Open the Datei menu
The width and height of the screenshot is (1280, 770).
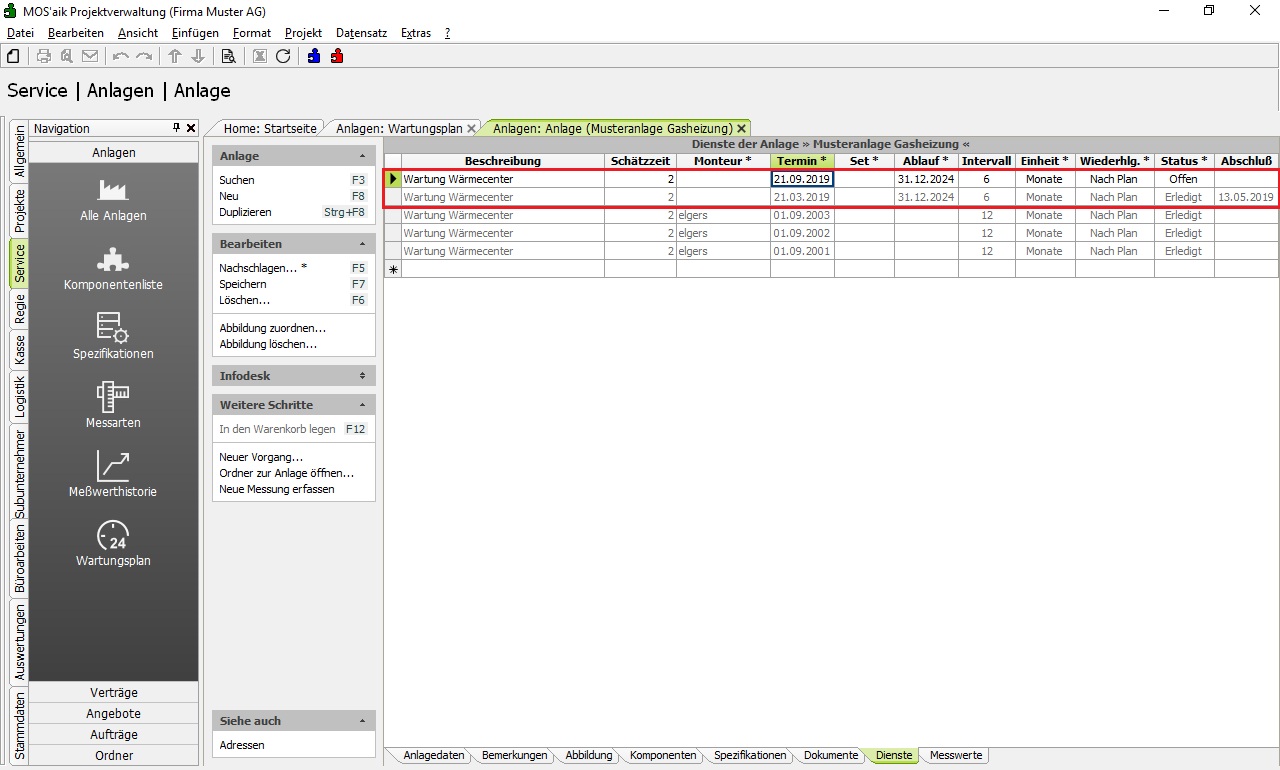point(20,33)
